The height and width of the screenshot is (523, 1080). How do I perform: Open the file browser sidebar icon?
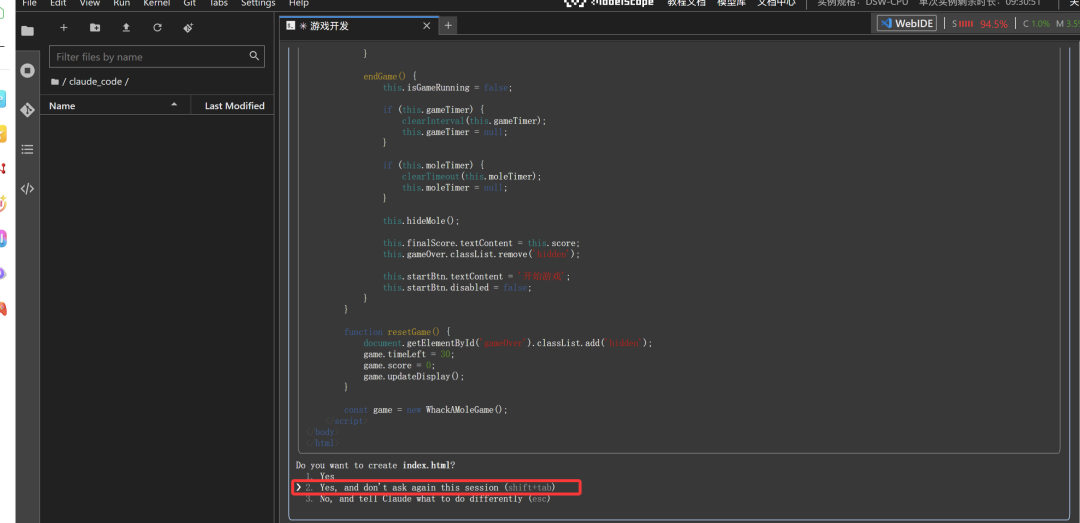[x=27, y=31]
